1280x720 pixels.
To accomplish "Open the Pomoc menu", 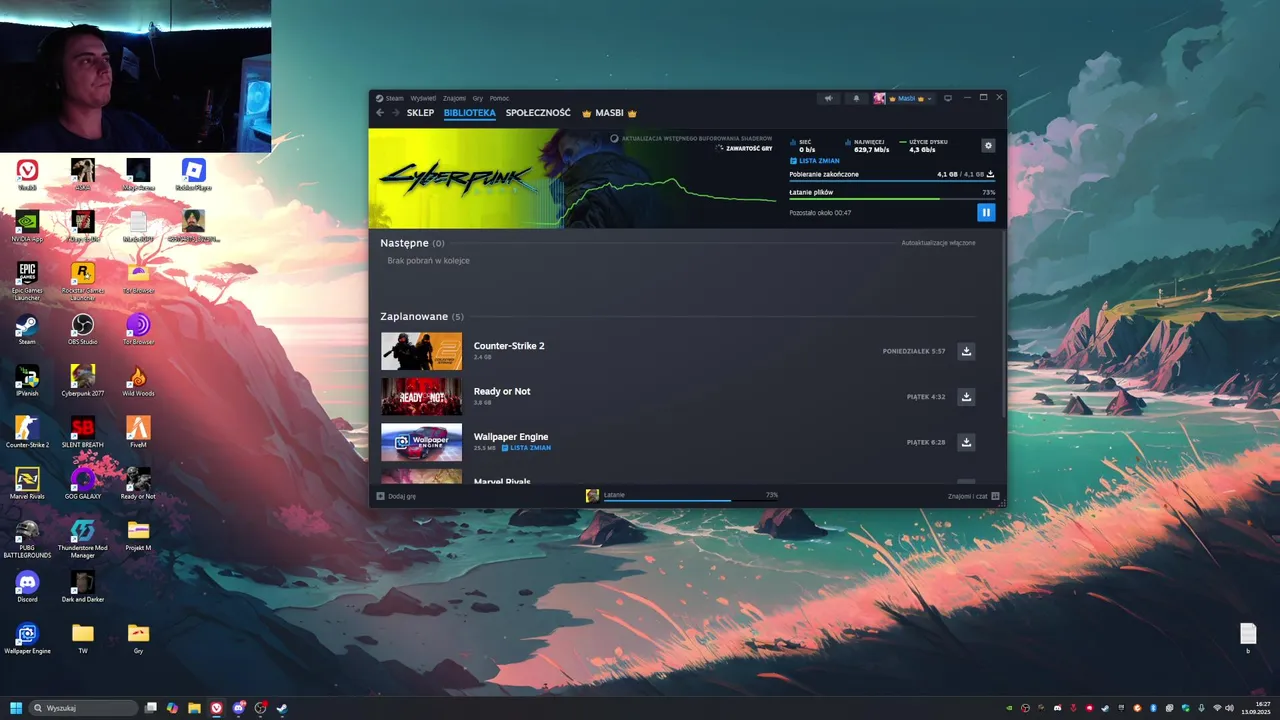I will click(500, 98).
